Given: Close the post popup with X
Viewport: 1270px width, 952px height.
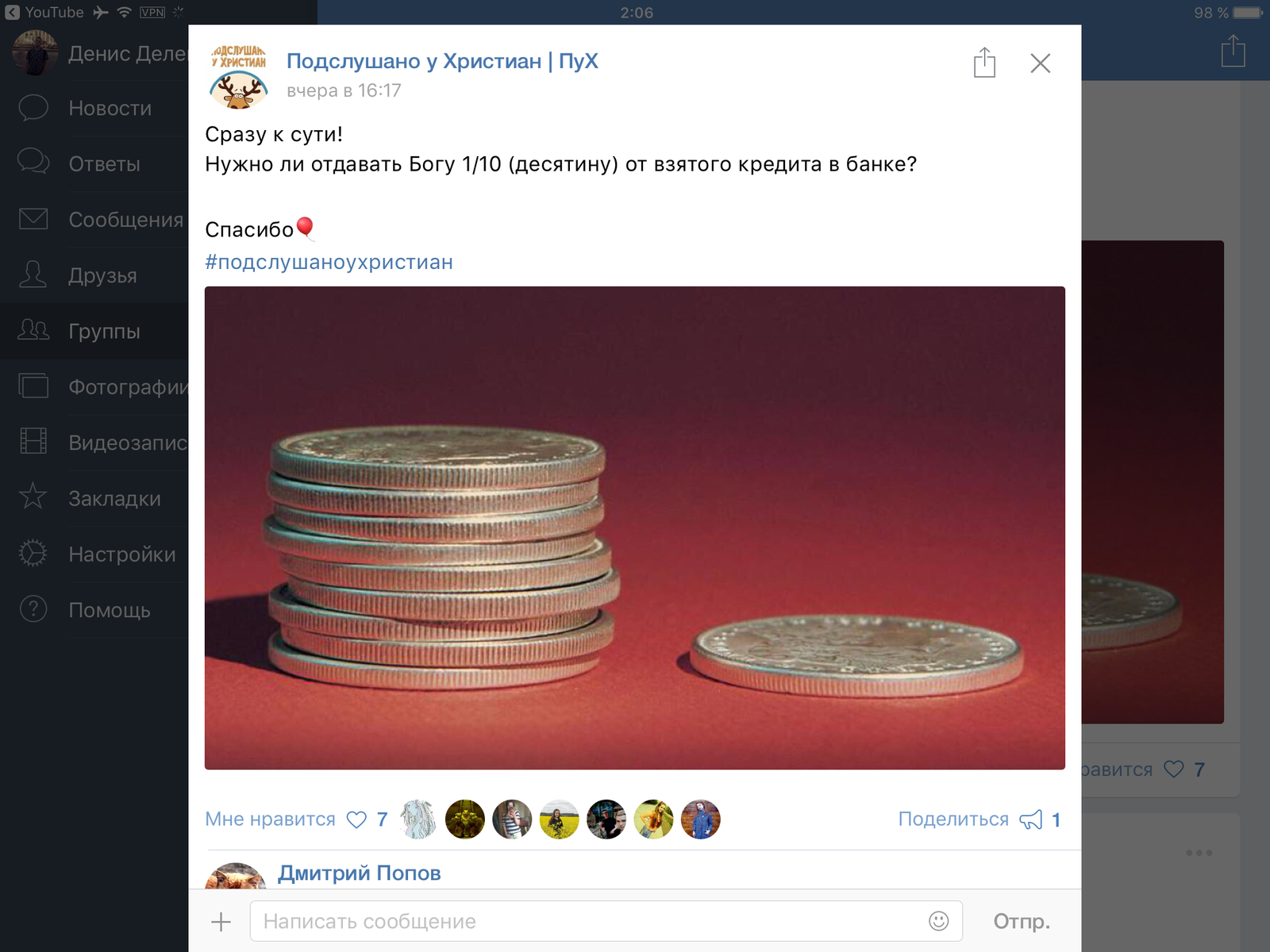Looking at the screenshot, I should pyautogui.click(x=1040, y=63).
